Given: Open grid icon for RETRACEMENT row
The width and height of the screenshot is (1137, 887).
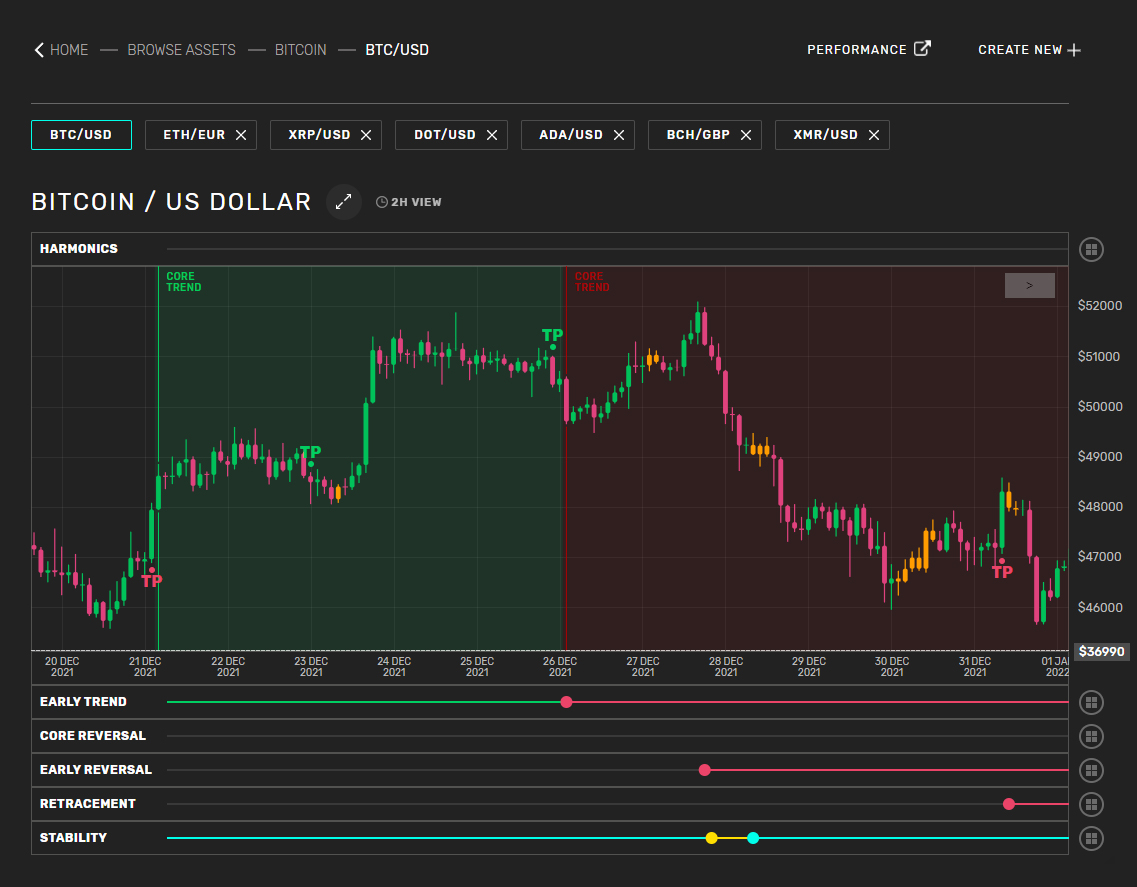Looking at the screenshot, I should (x=1091, y=804).
